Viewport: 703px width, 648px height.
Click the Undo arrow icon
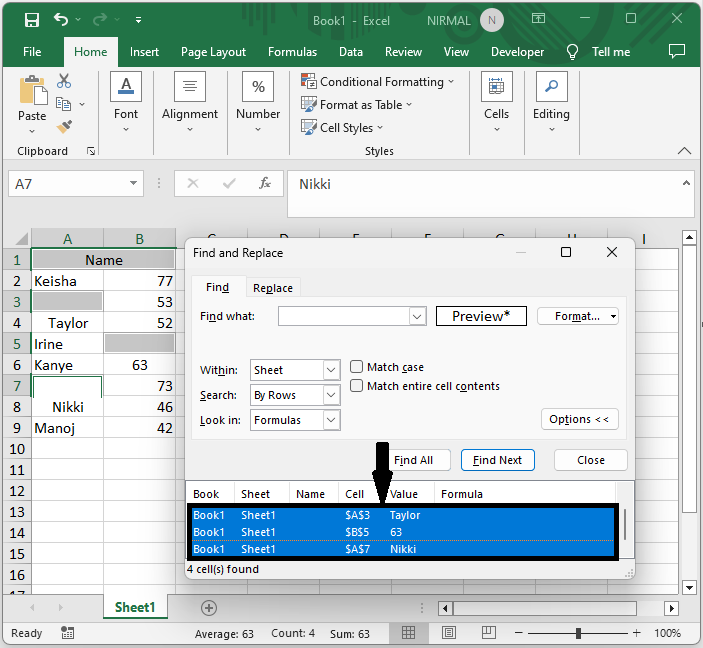[62, 20]
